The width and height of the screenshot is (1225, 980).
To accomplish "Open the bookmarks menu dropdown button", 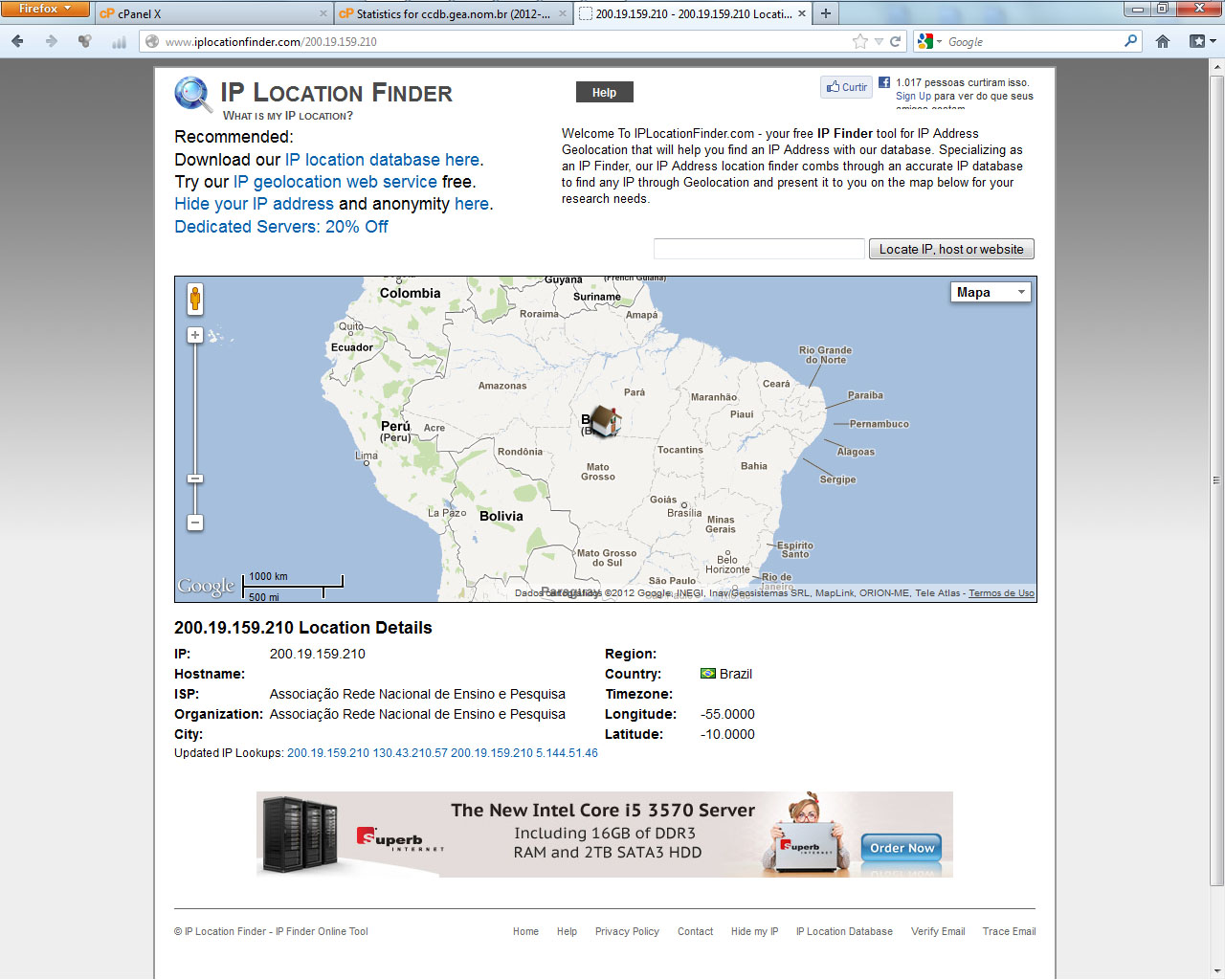I will pyautogui.click(x=1201, y=41).
